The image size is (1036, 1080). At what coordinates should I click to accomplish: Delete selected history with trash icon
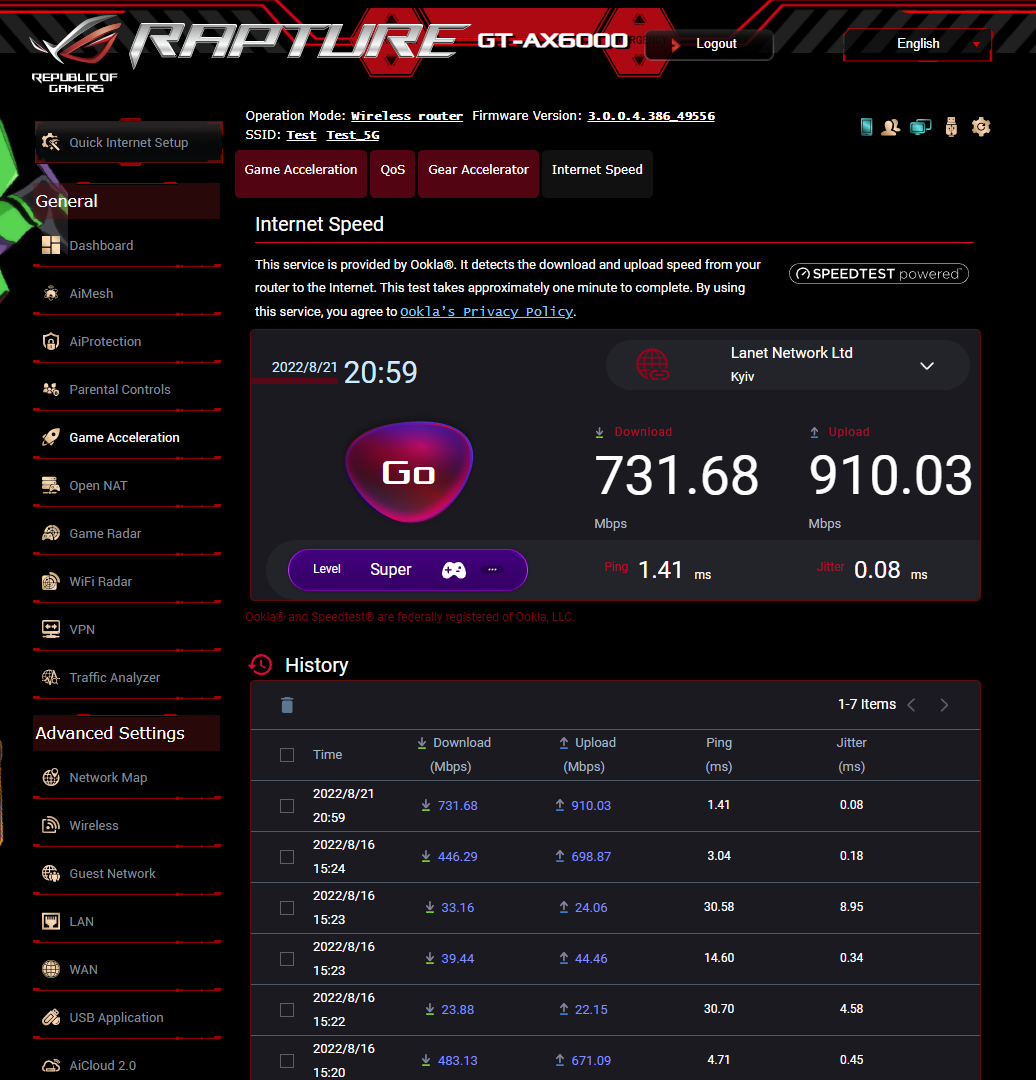click(287, 705)
